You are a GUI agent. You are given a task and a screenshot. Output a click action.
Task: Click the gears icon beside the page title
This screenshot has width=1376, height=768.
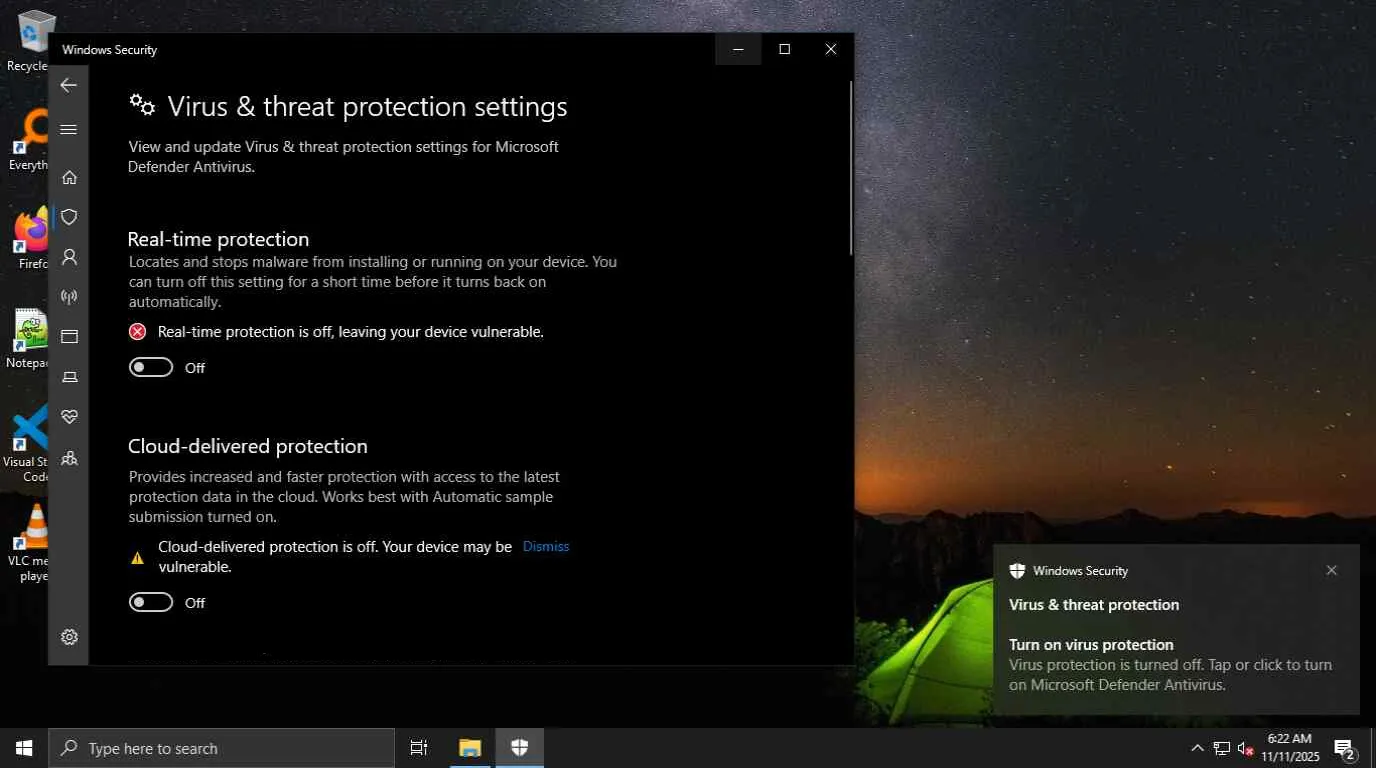142,104
